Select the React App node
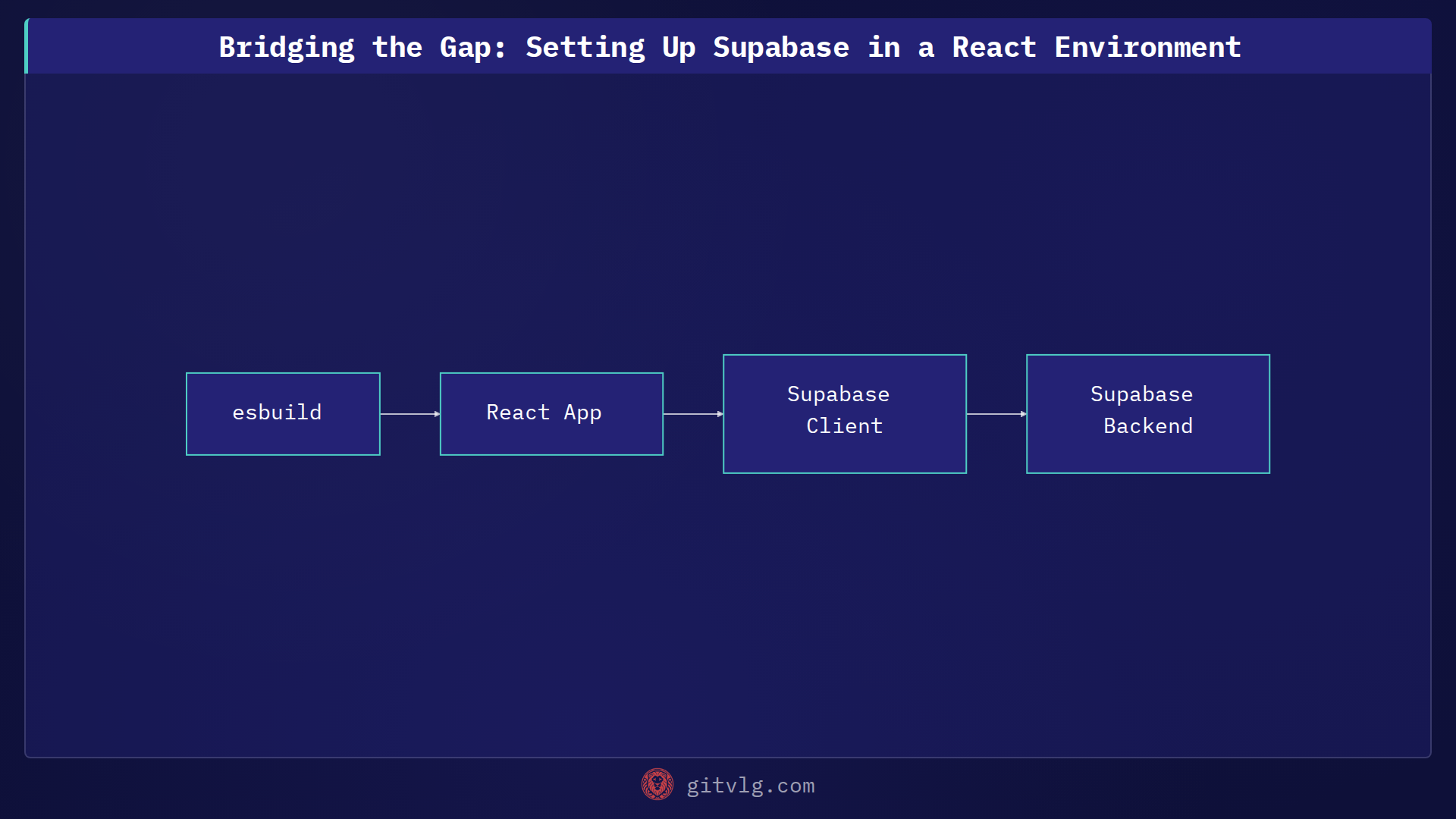 point(551,414)
